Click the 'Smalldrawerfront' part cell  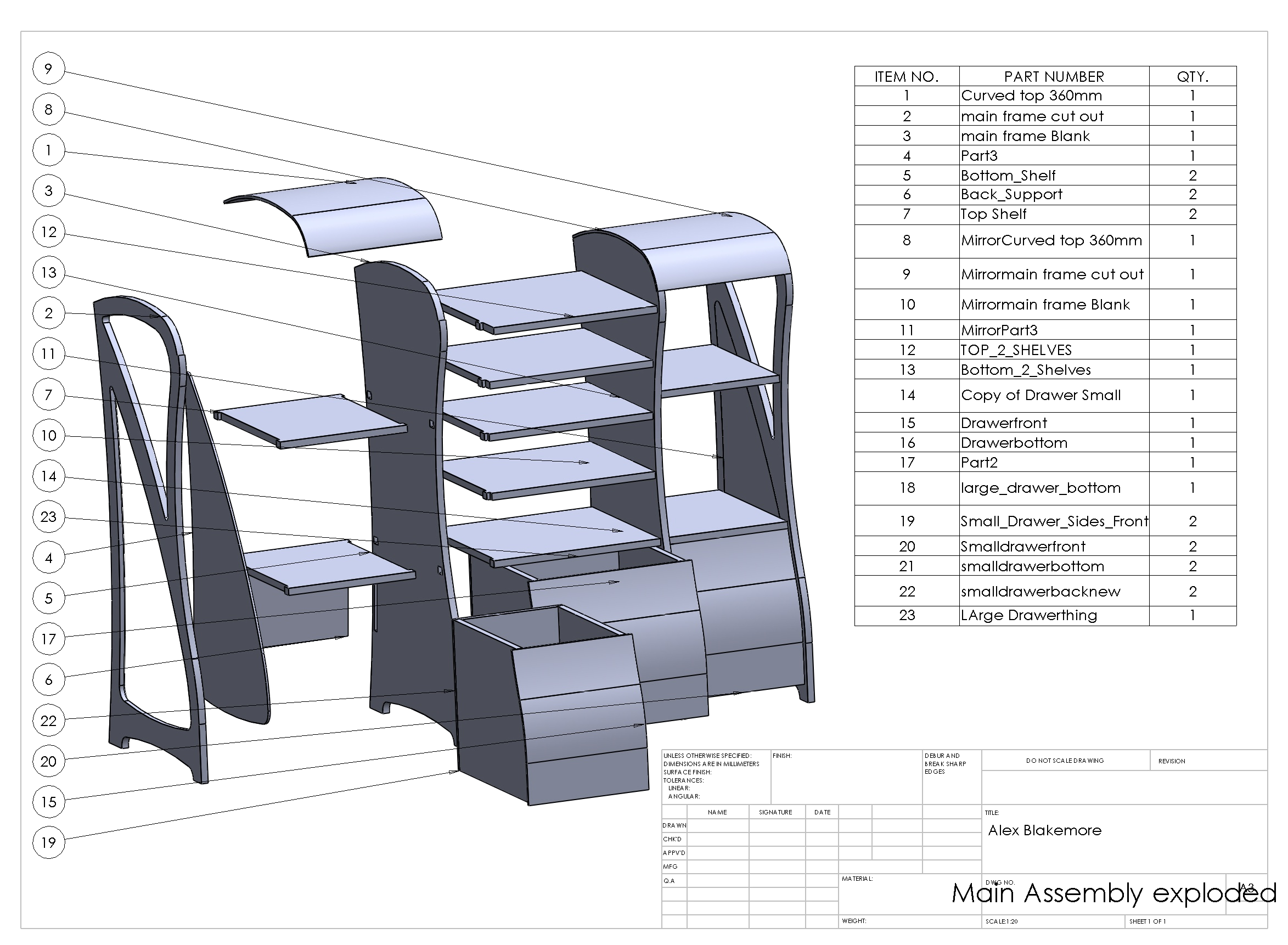pyautogui.click(x=1054, y=546)
